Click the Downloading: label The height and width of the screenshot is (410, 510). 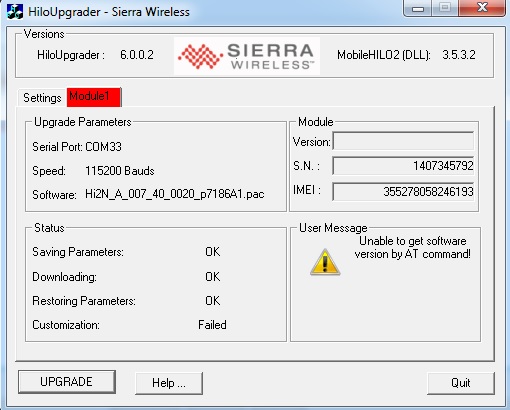(64, 277)
